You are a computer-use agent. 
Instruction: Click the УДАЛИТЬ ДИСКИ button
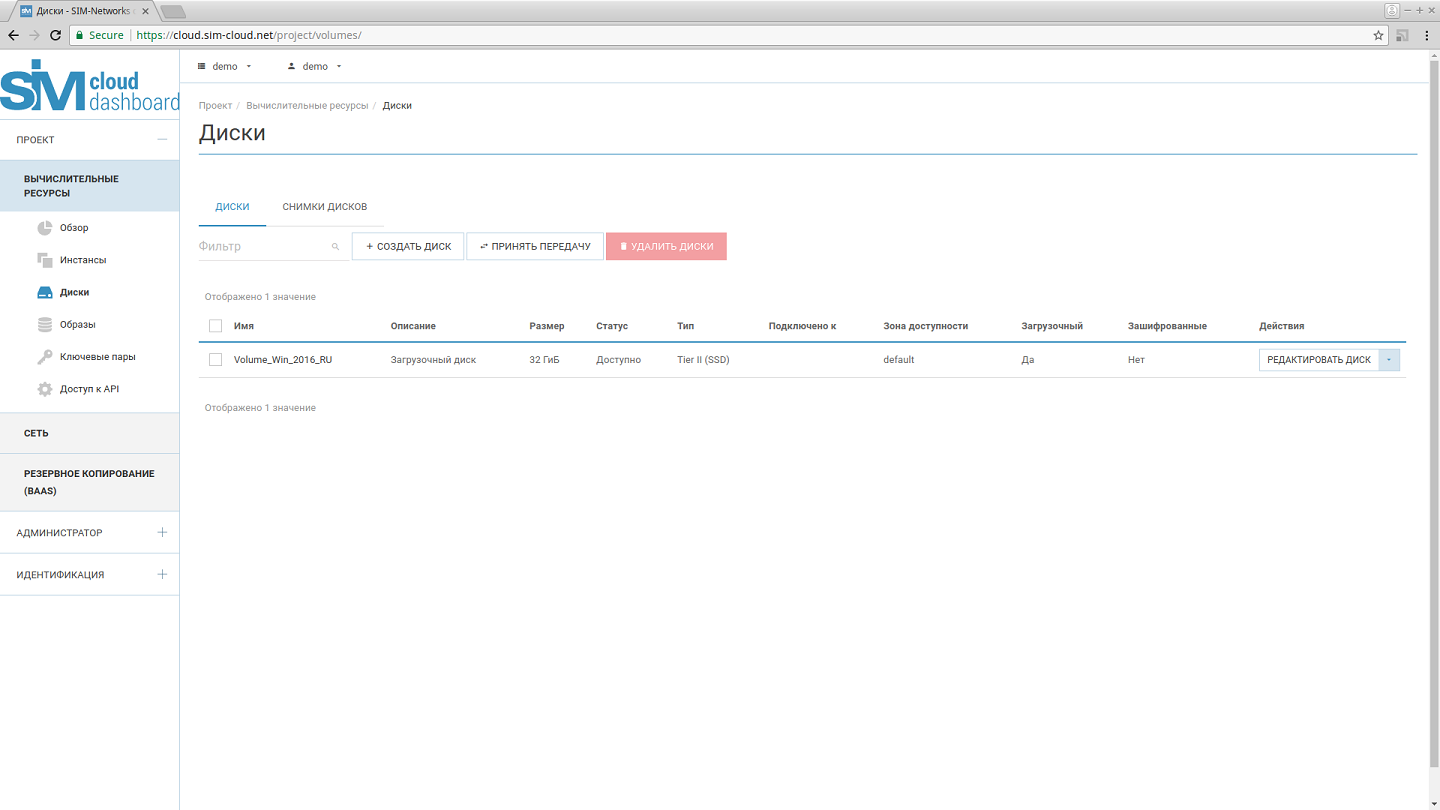click(666, 246)
